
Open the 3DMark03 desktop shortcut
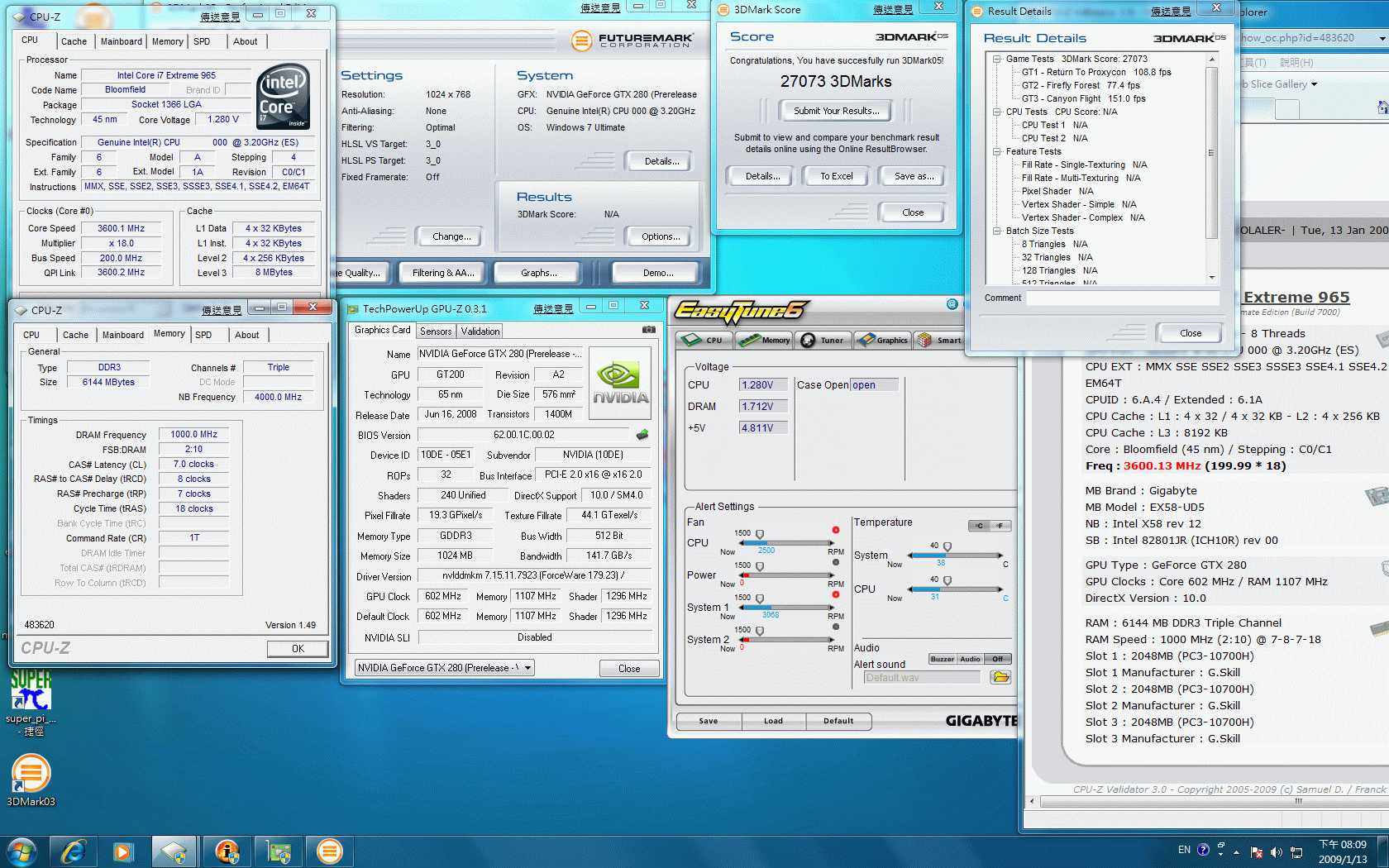click(31, 781)
